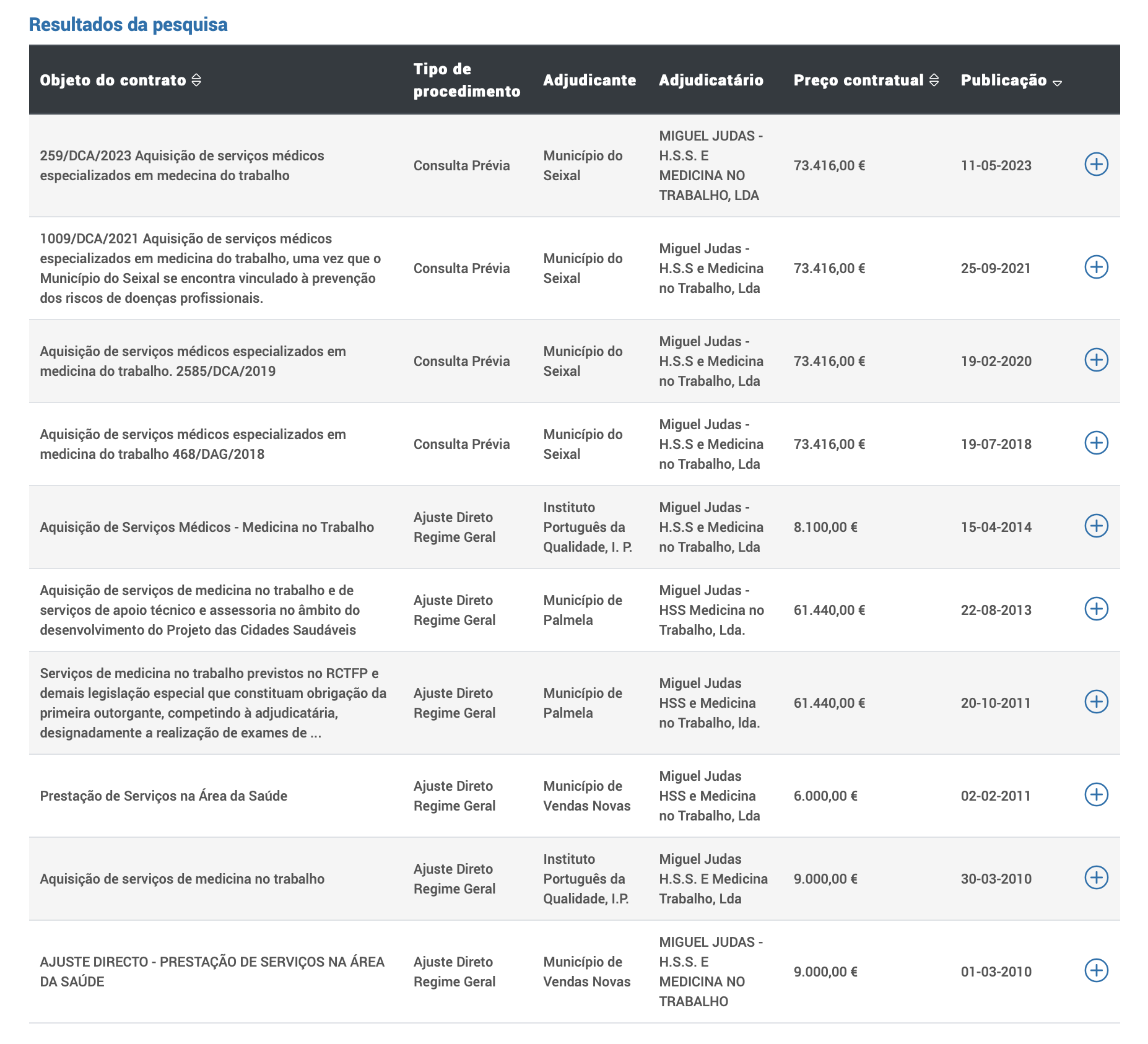Sort by Objeto do contrato column arrows
The height and width of the screenshot is (1044, 1148).
pos(196,80)
